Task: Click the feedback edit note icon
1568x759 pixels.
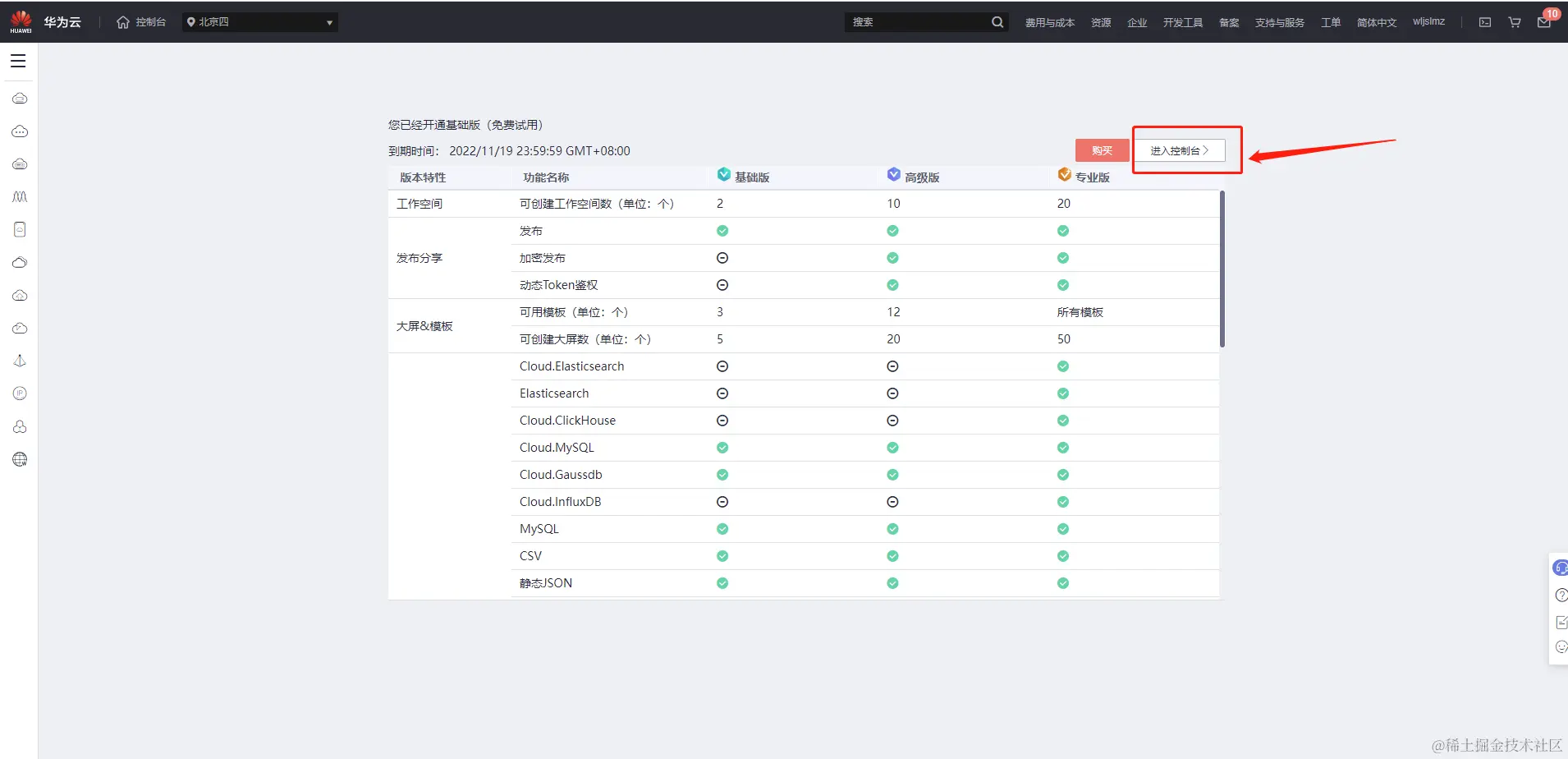Action: coord(1561,622)
